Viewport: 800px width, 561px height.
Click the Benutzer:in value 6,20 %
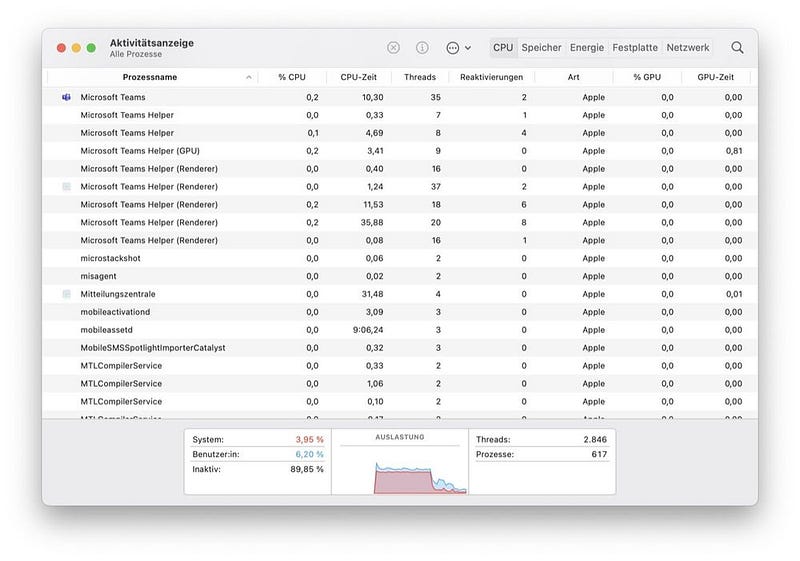click(x=309, y=454)
